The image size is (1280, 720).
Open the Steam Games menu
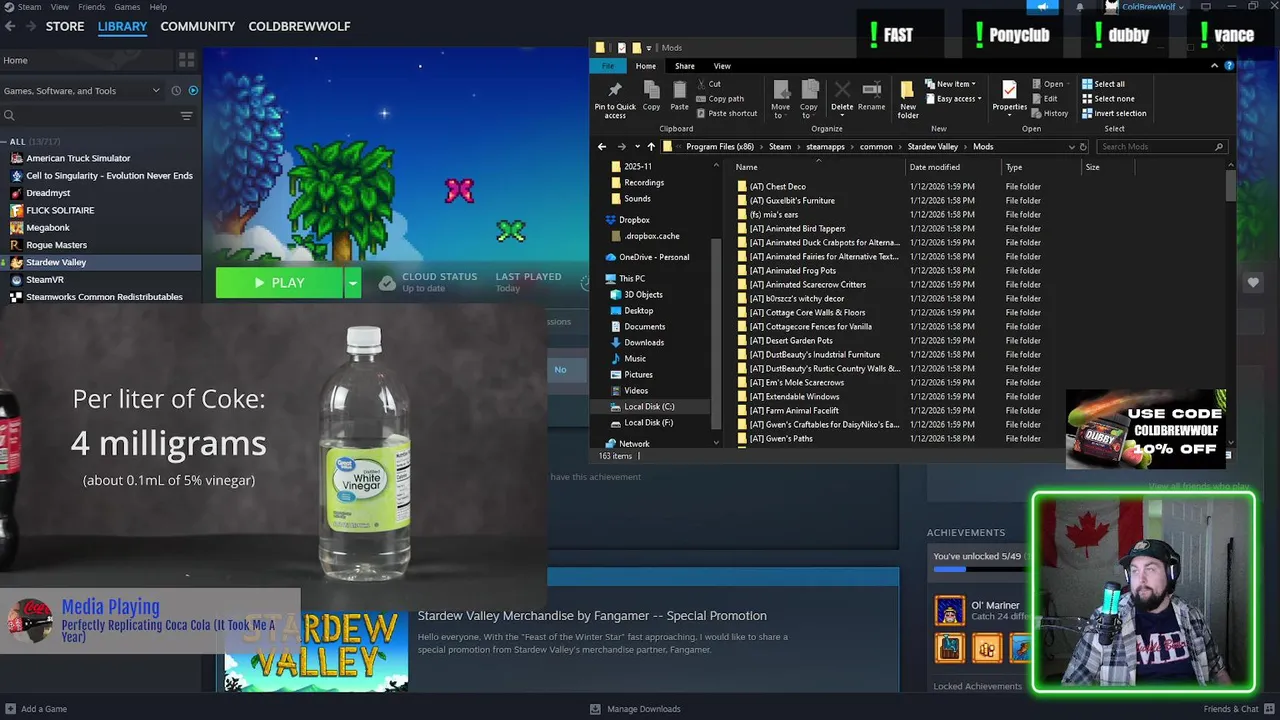127,7
